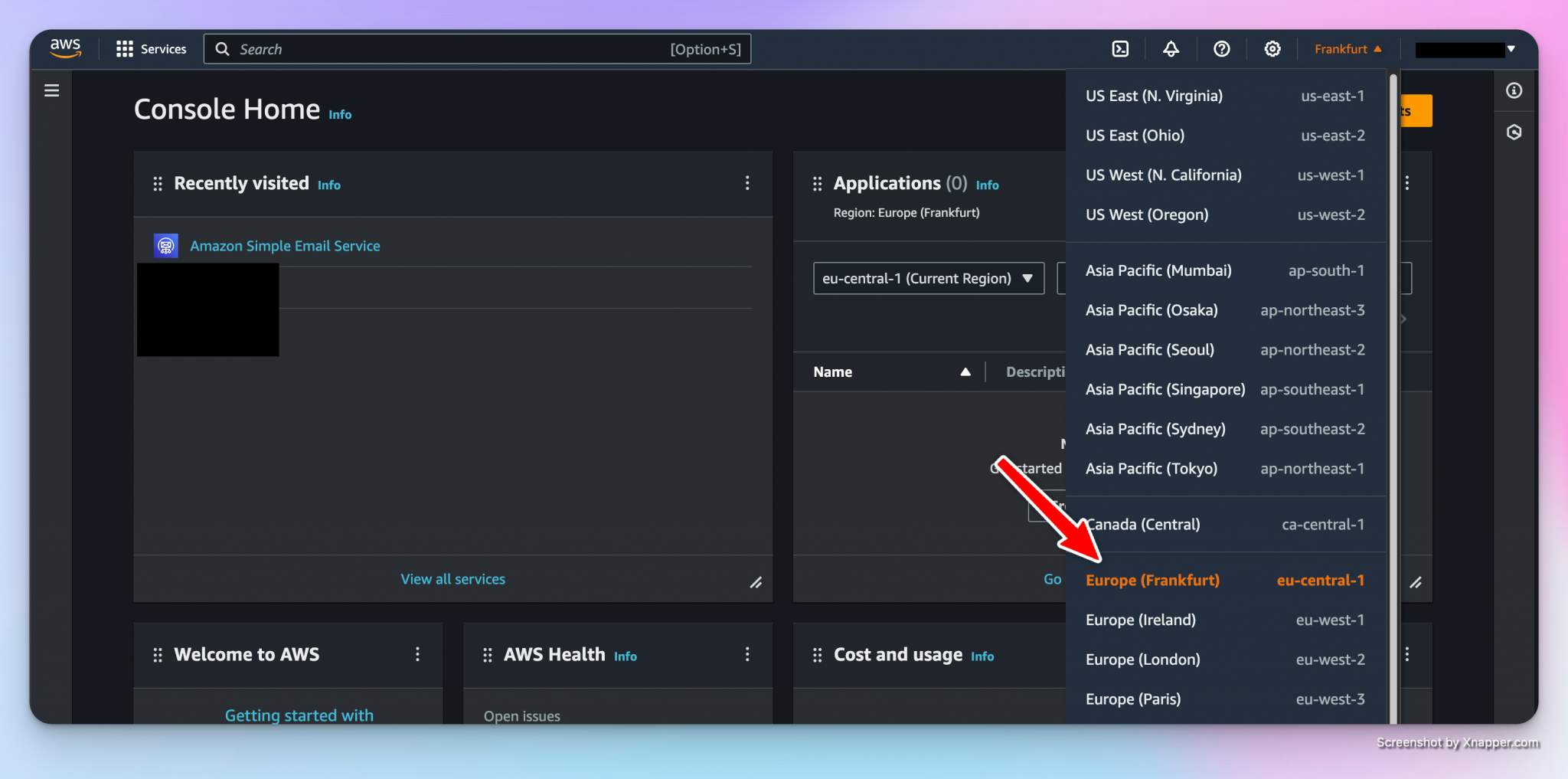Expand the left hamburger navigation menu
The image size is (1568, 779).
coord(51,90)
